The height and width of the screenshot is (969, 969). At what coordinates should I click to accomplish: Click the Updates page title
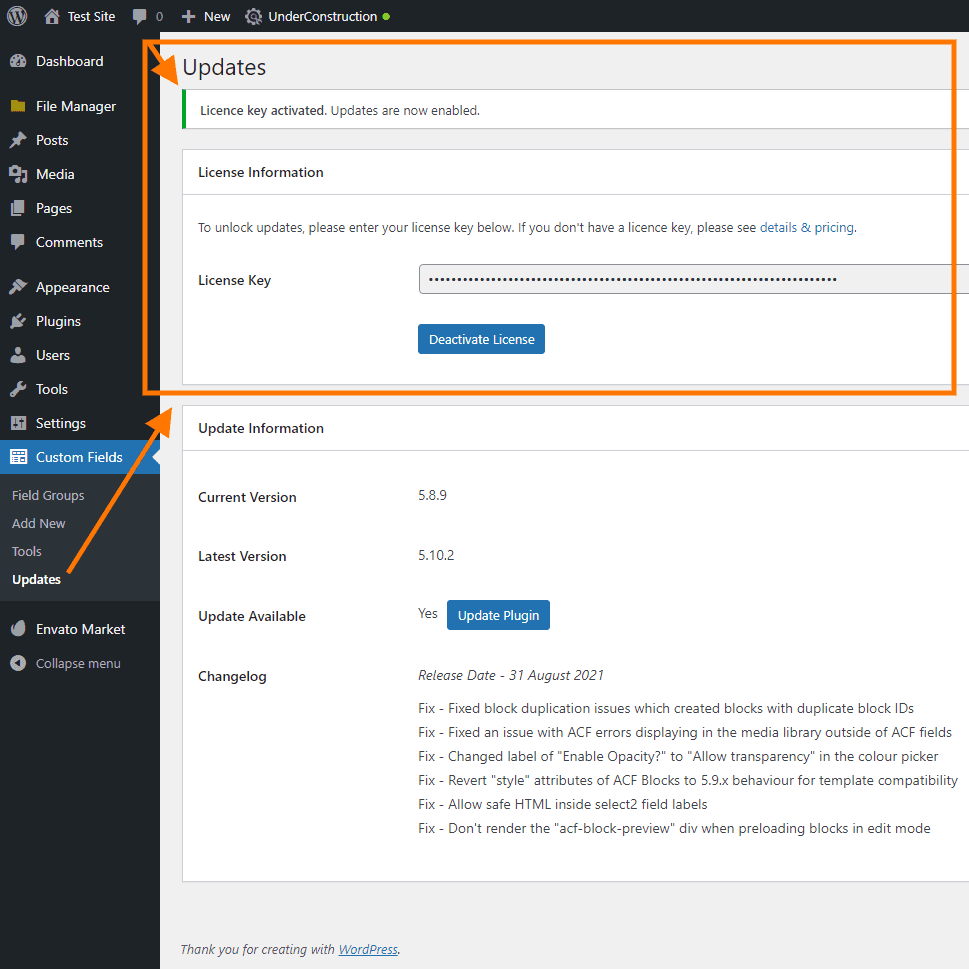click(224, 67)
